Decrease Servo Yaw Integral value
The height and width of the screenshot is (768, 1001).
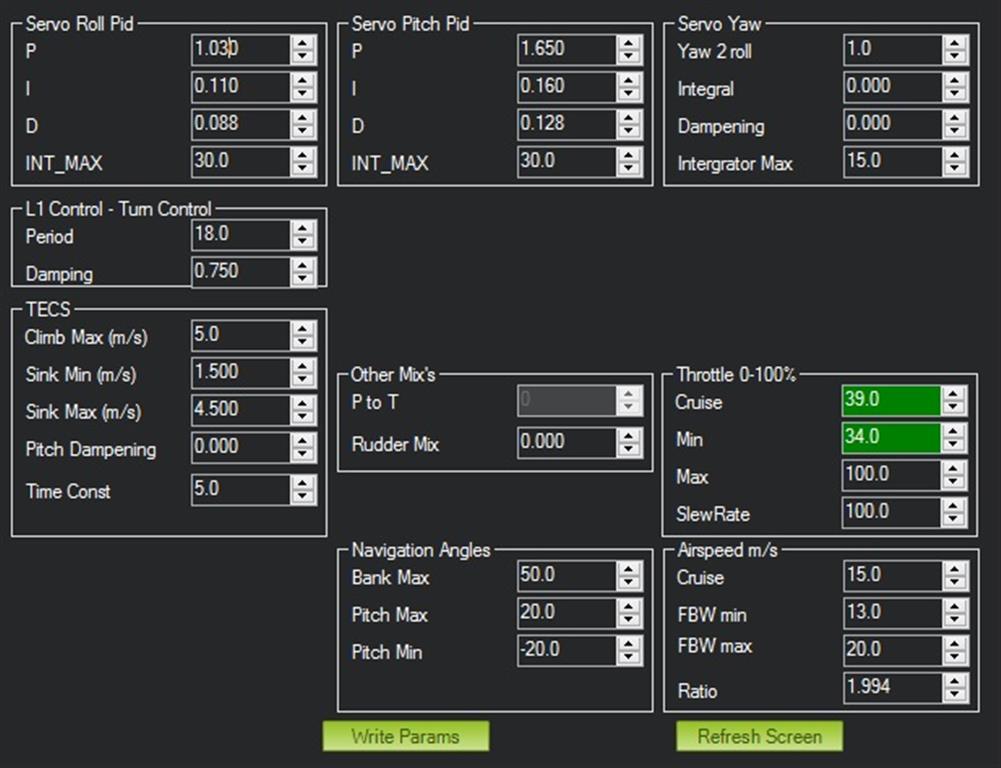[956, 94]
